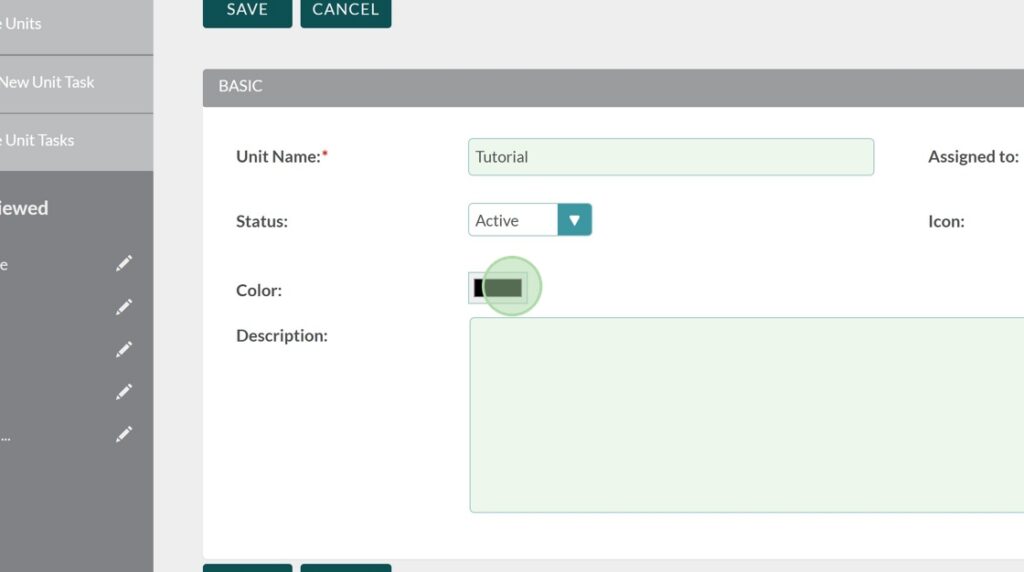
Task: Click the first pencil edit icon under Recently Viewed
Action: pyautogui.click(x=124, y=264)
